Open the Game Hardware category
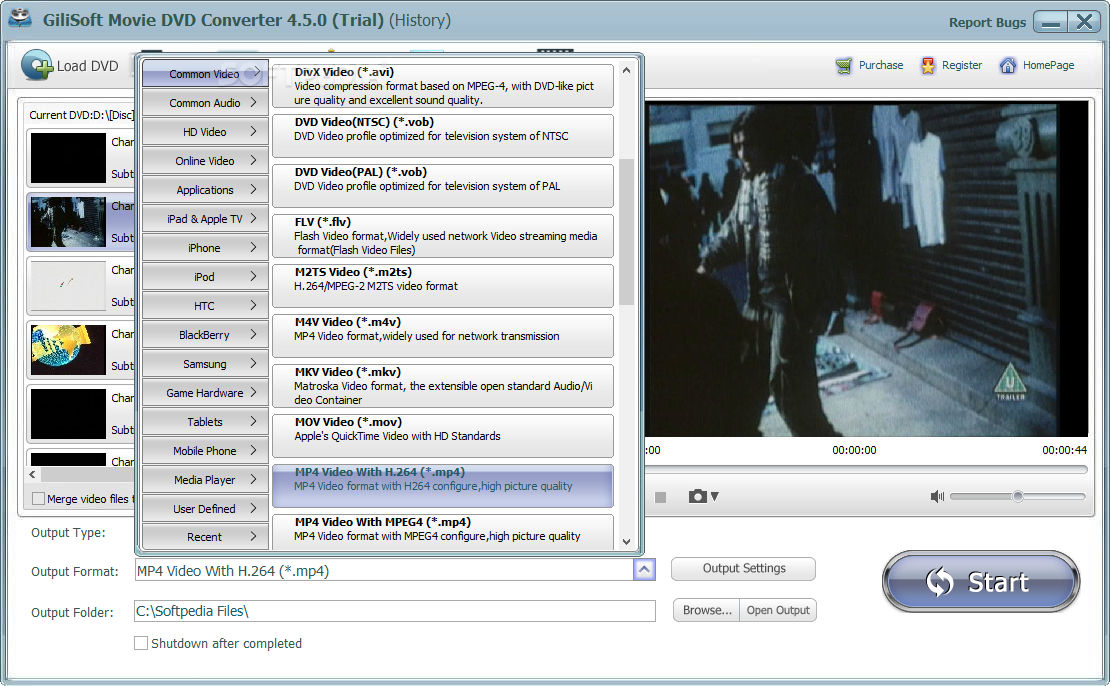Screen dimensions: 1110x686 point(205,392)
